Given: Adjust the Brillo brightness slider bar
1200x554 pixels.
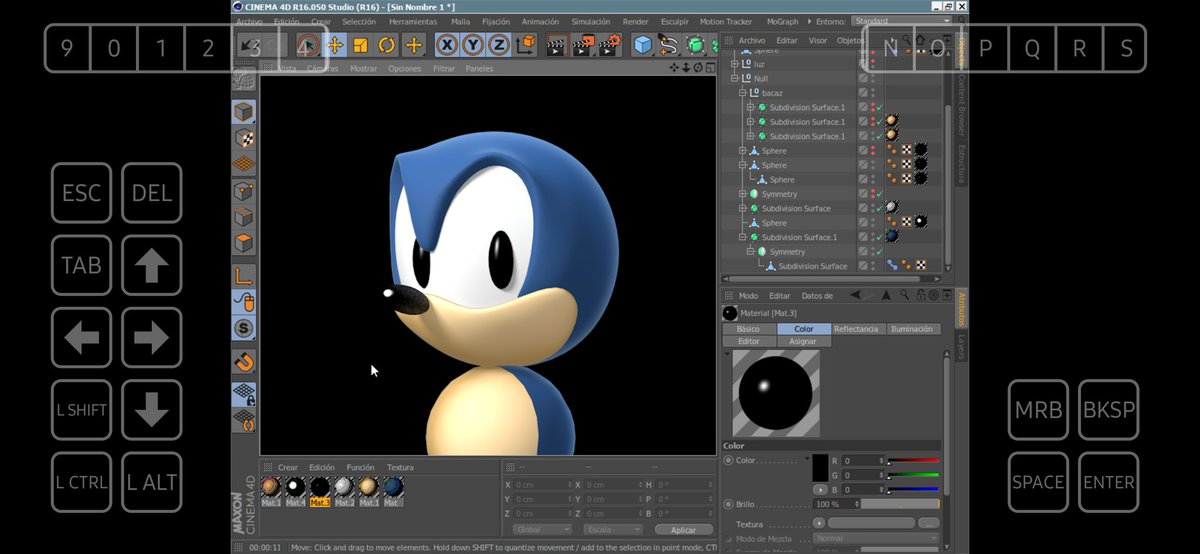Looking at the screenshot, I should pos(901,505).
